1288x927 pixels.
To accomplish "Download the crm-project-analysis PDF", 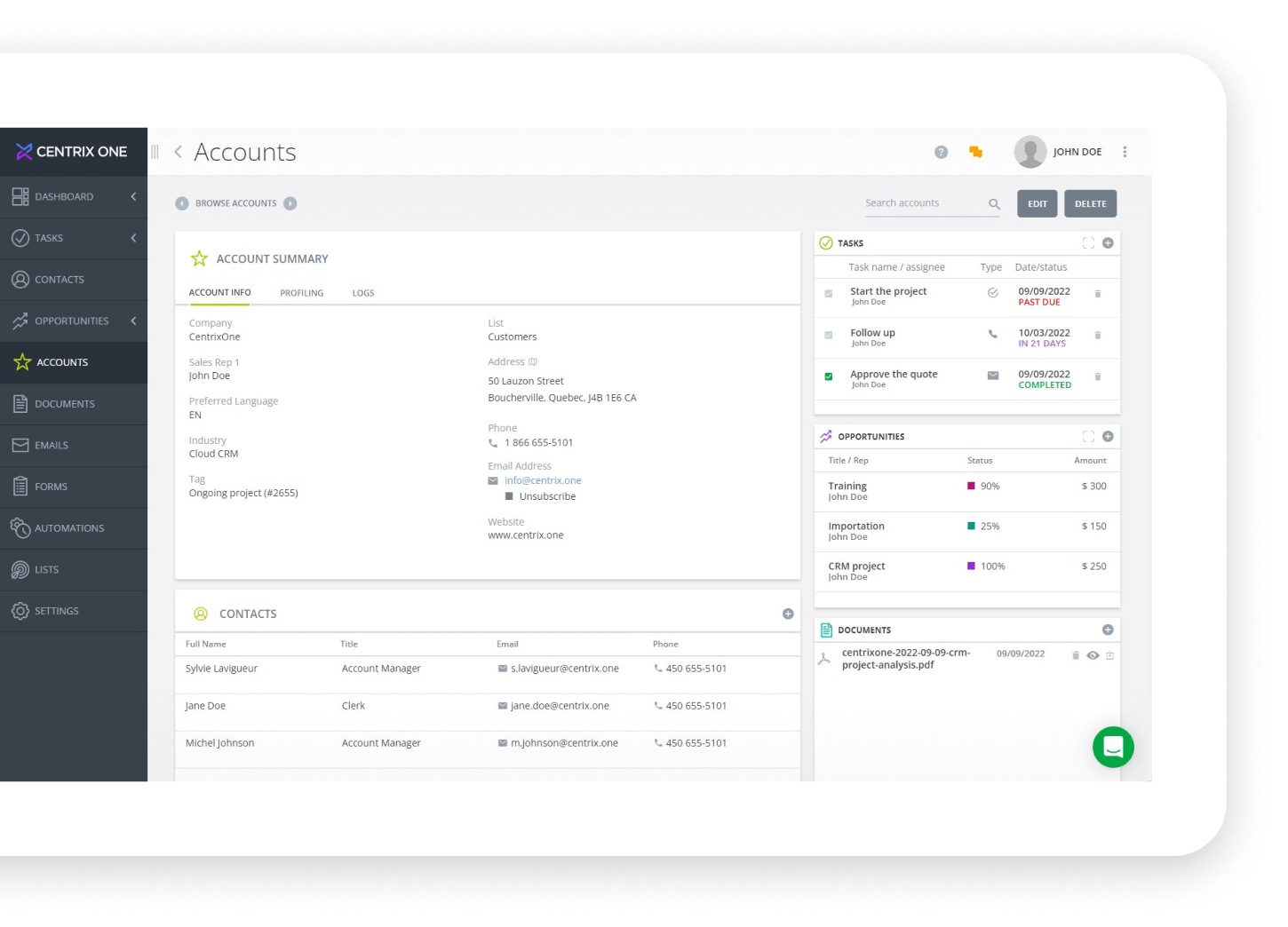I will pyautogui.click(x=1109, y=654).
